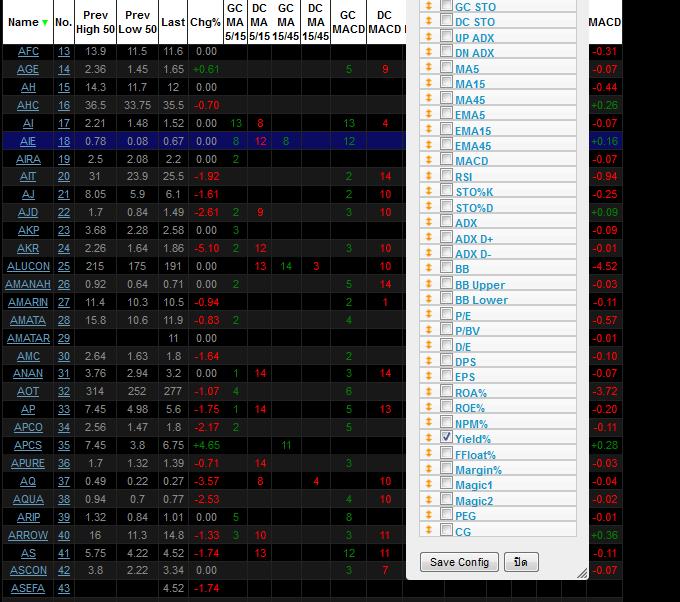Click the reorder icon next to EPS

pos(428,376)
